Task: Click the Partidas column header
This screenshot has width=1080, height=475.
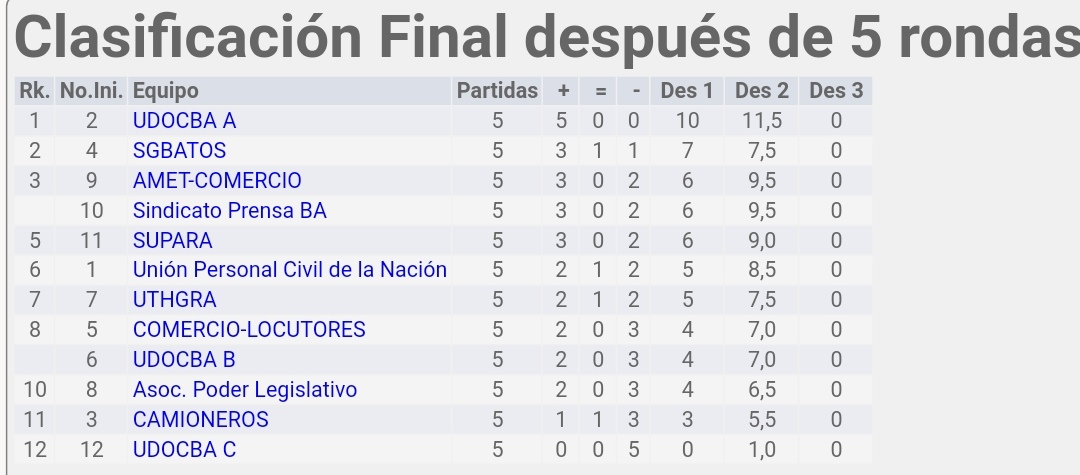Action: (497, 91)
